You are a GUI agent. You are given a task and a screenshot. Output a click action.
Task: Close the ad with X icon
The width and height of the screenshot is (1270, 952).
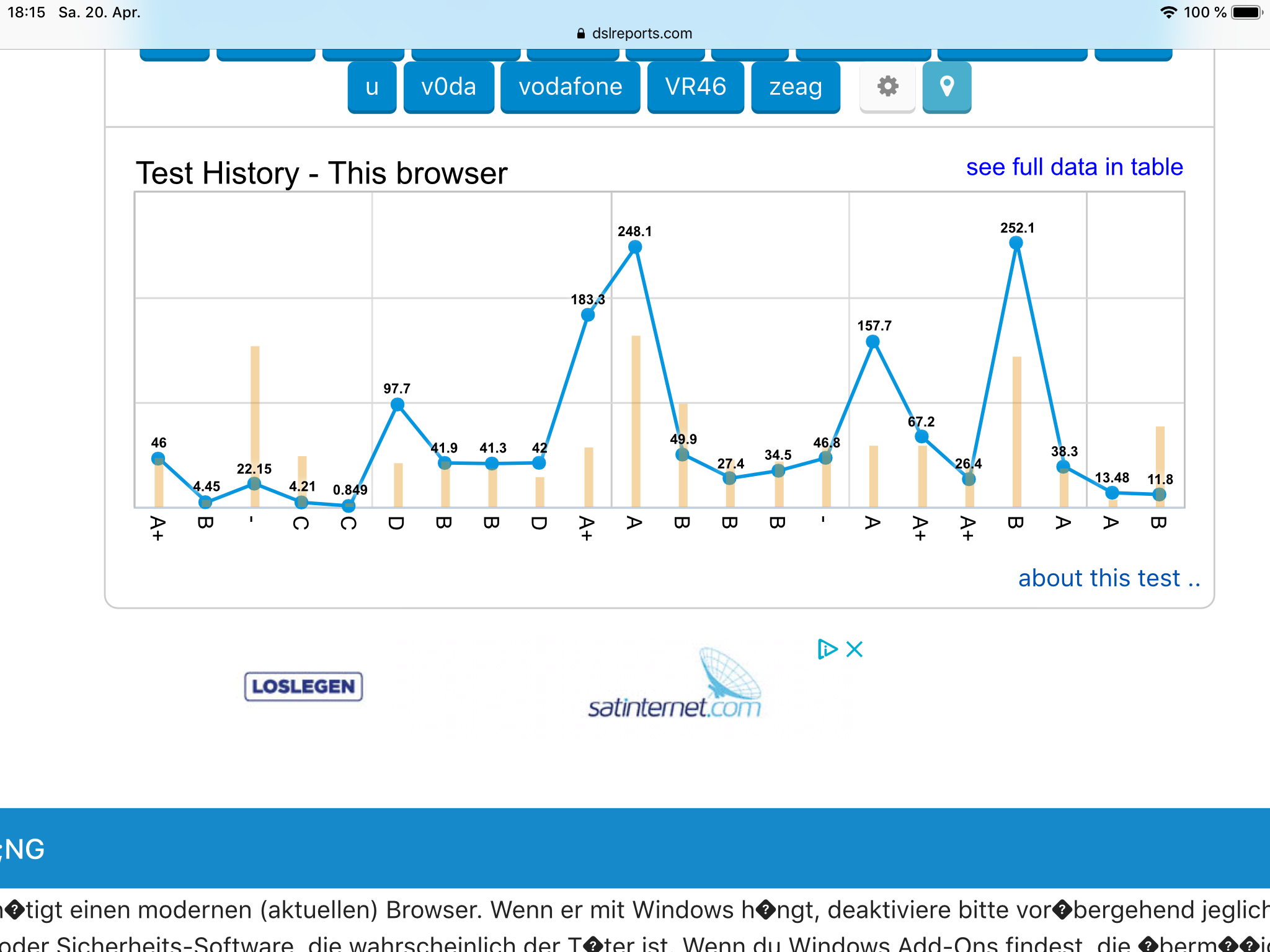point(855,649)
